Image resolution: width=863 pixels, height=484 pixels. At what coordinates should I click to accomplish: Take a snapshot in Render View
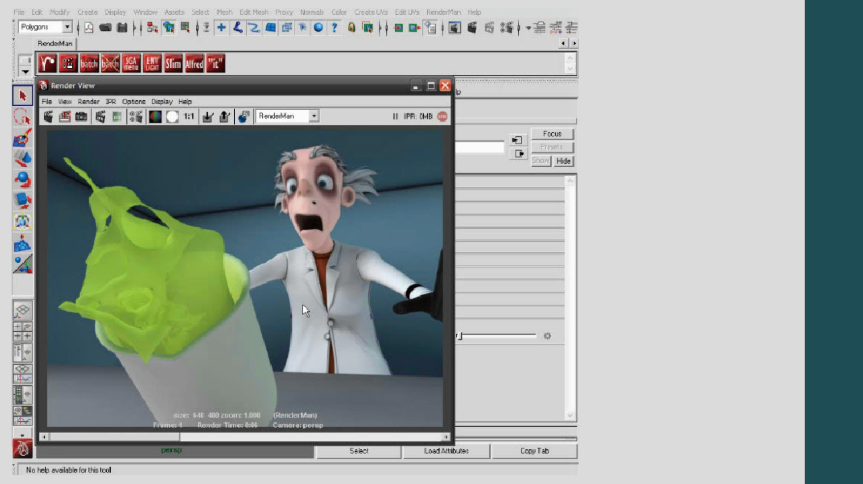(81, 116)
